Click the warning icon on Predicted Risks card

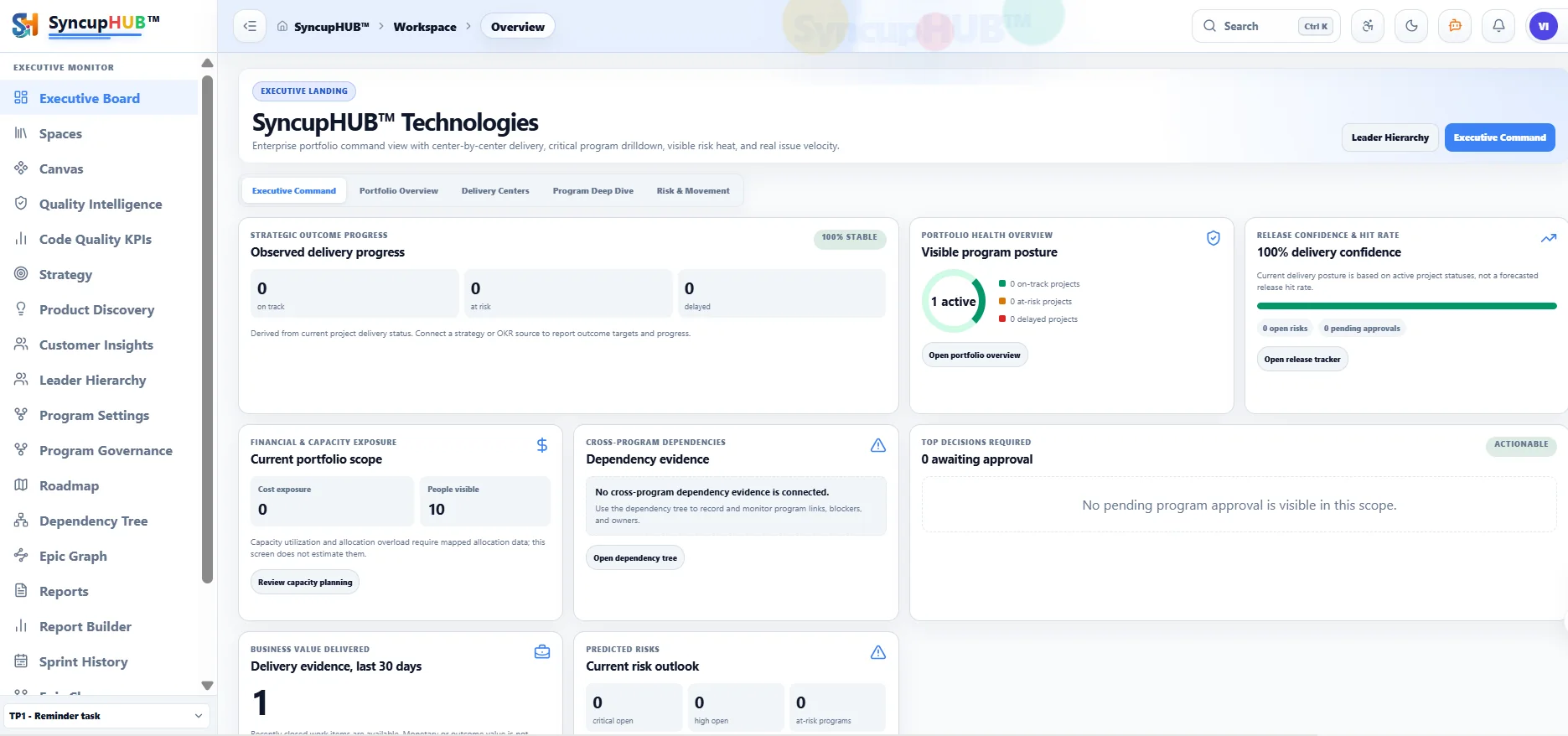pos(877,652)
